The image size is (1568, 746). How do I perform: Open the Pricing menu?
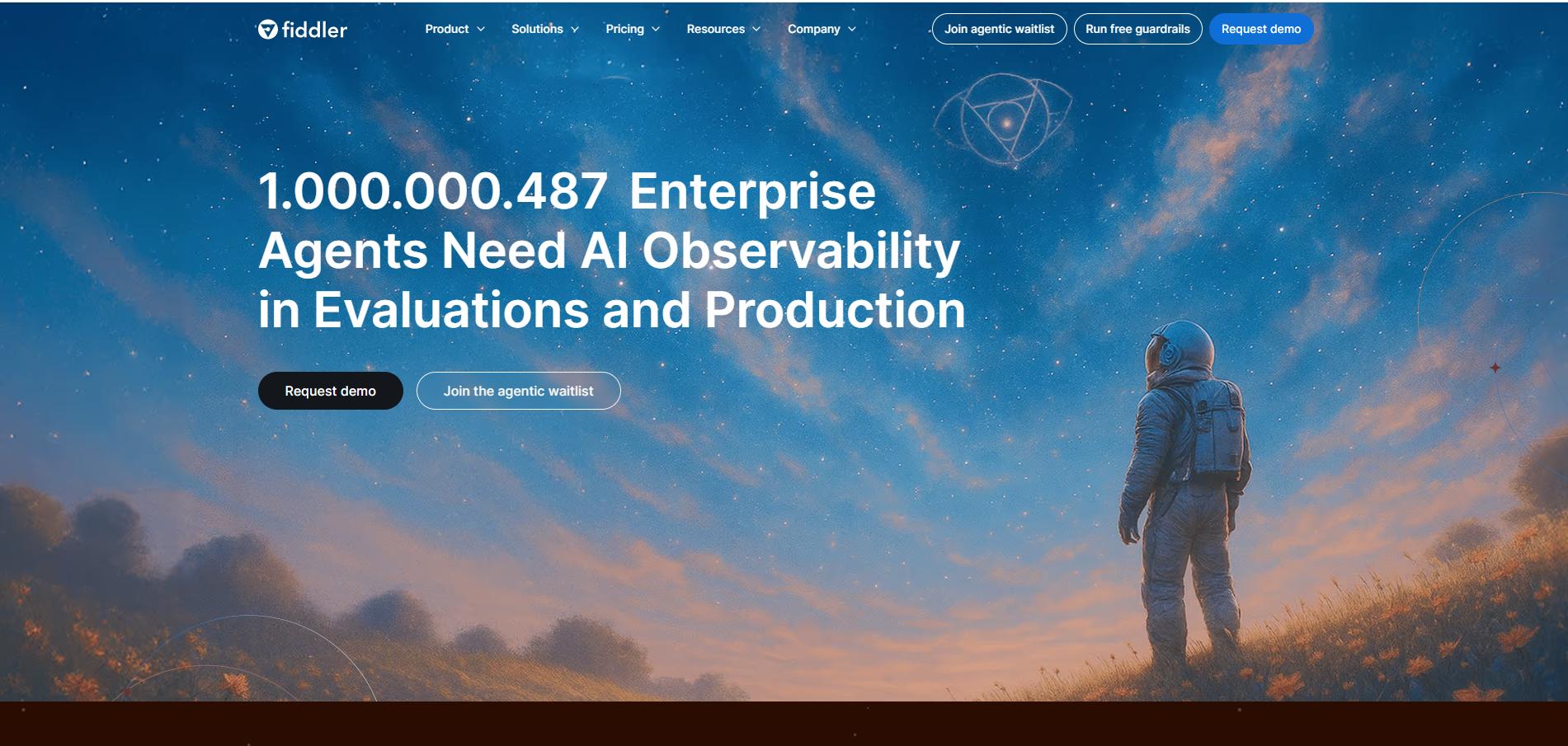pyautogui.click(x=624, y=29)
